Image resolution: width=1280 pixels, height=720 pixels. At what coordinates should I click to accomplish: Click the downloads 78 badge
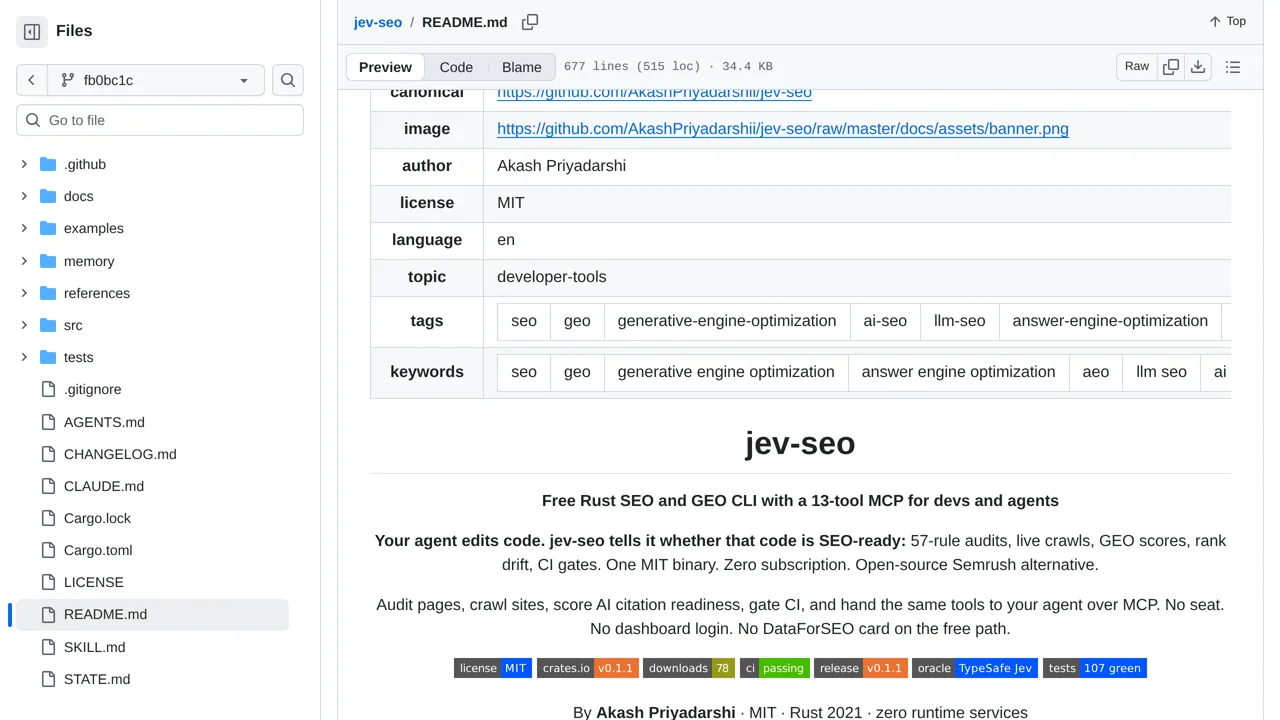pyautogui.click(x=689, y=668)
